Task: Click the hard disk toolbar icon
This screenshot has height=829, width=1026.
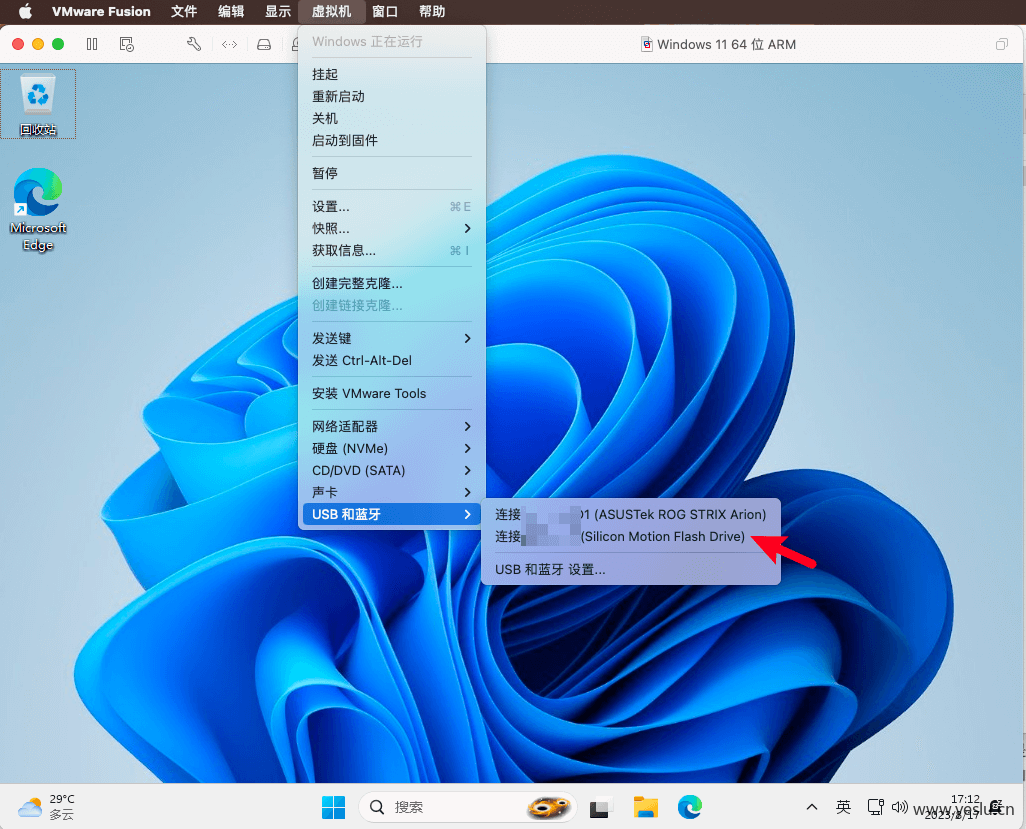Action: [264, 44]
